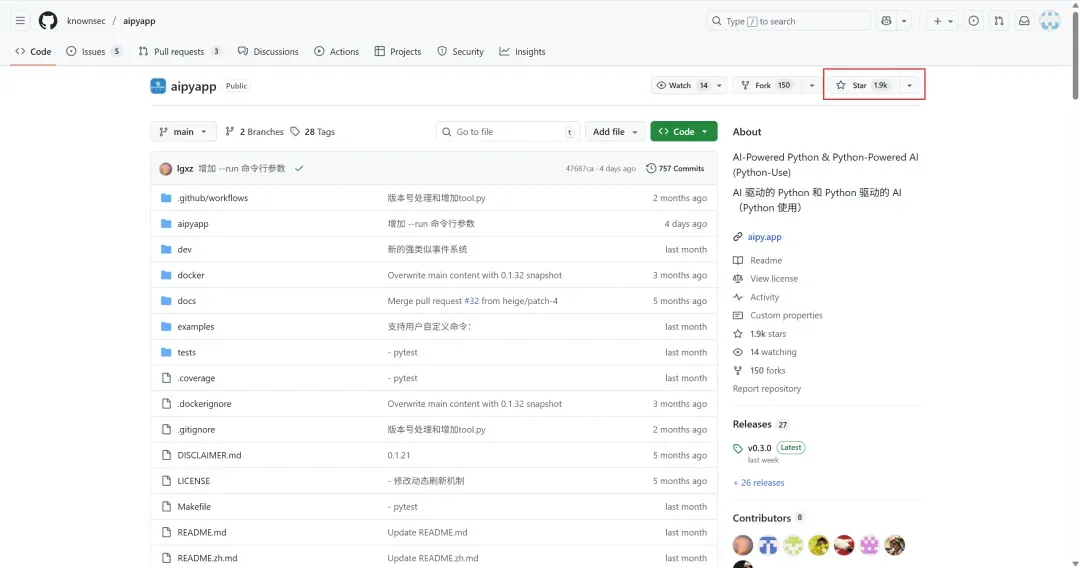The width and height of the screenshot is (1080, 568).
Task: Open the issues icon in top header
Action: 973,21
